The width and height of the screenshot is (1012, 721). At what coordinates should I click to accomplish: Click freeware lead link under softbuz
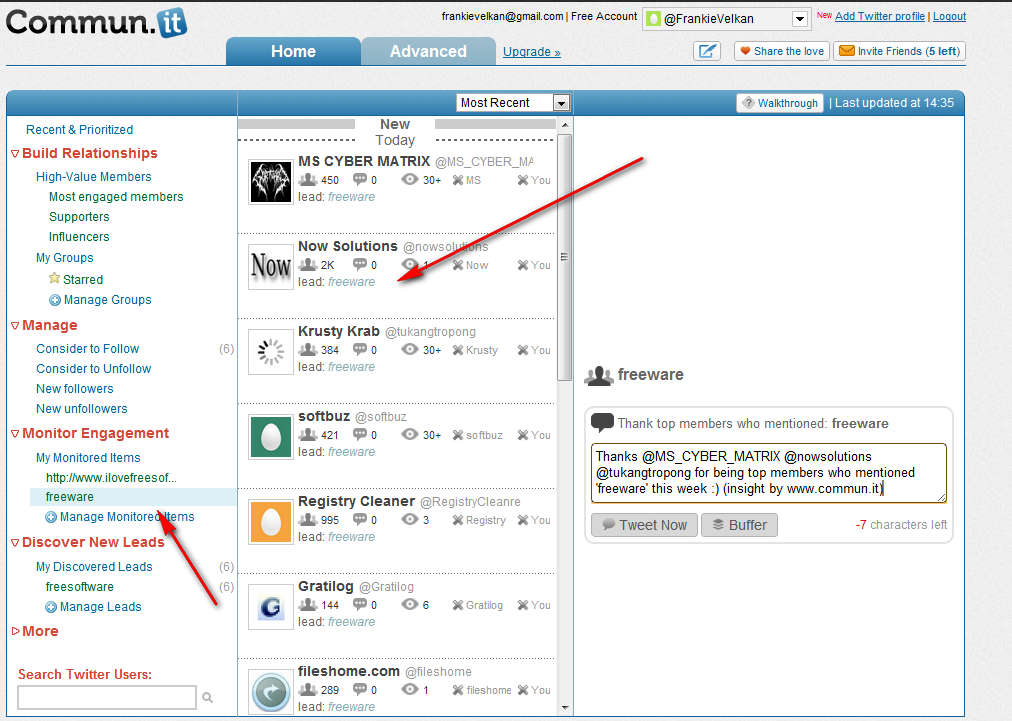[x=351, y=452]
